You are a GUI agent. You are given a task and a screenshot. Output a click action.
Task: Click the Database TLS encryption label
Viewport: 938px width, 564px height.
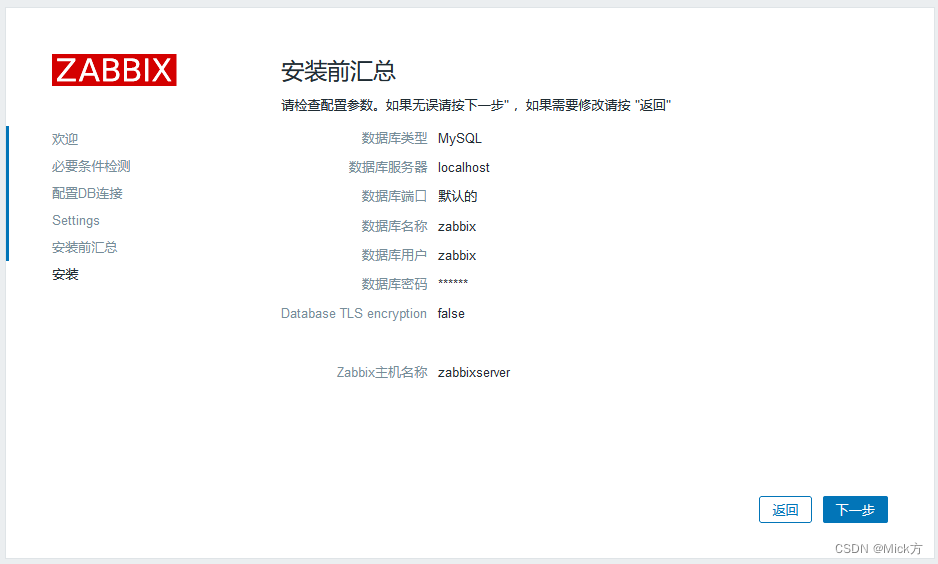[354, 313]
